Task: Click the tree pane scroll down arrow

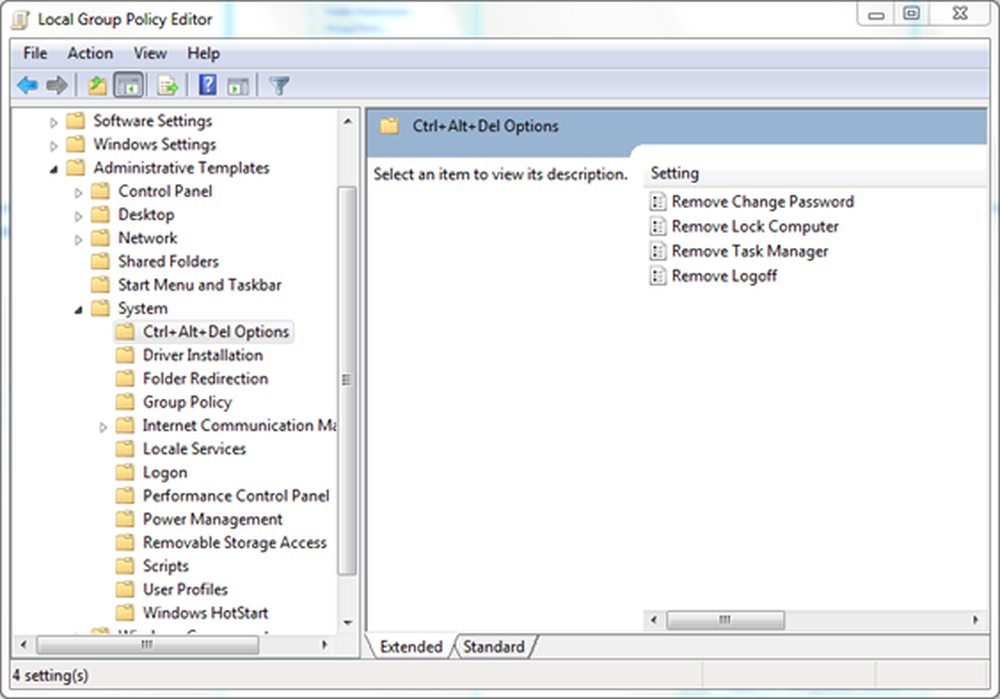Action: click(x=347, y=622)
